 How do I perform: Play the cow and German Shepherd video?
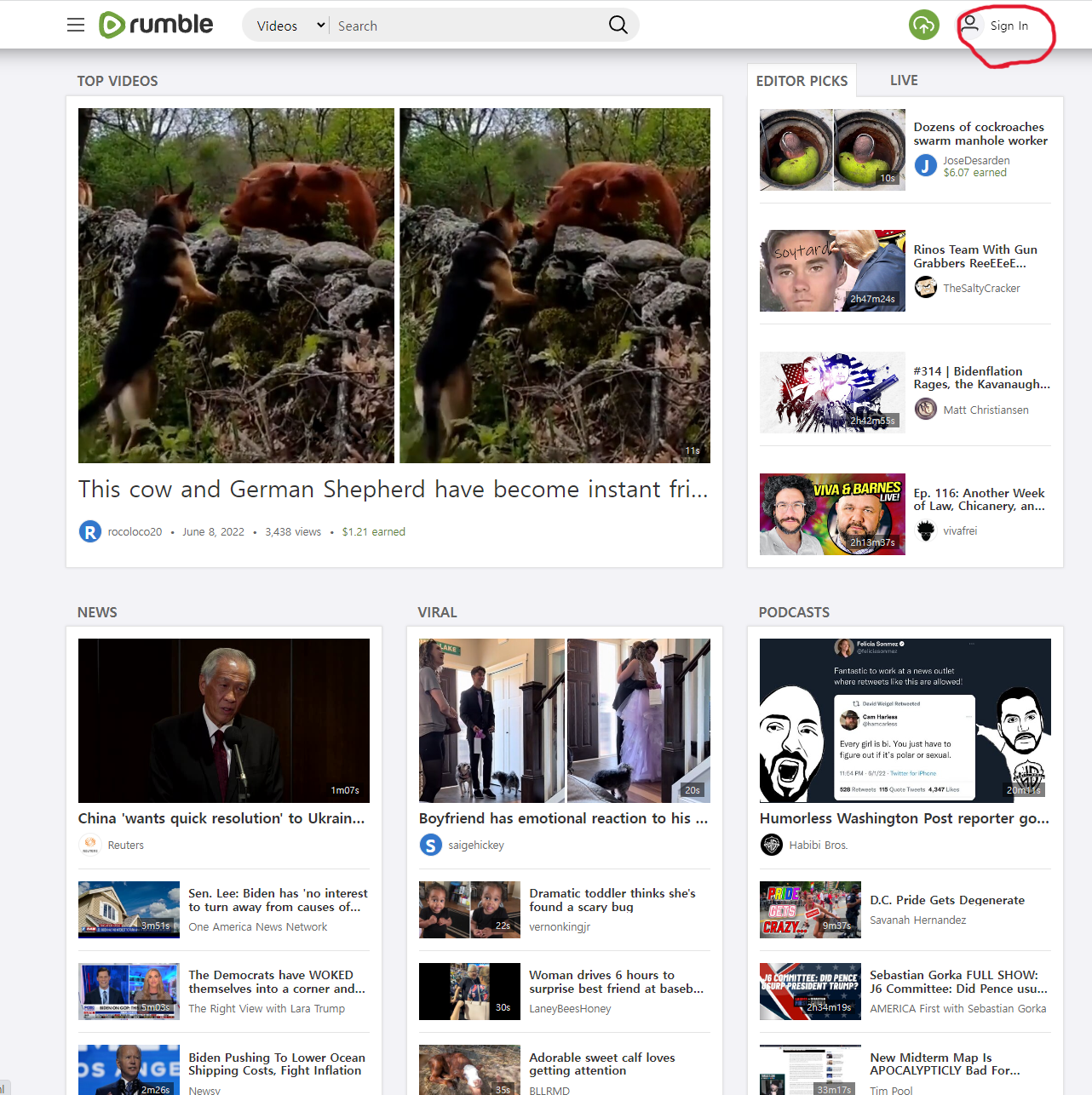(x=394, y=285)
